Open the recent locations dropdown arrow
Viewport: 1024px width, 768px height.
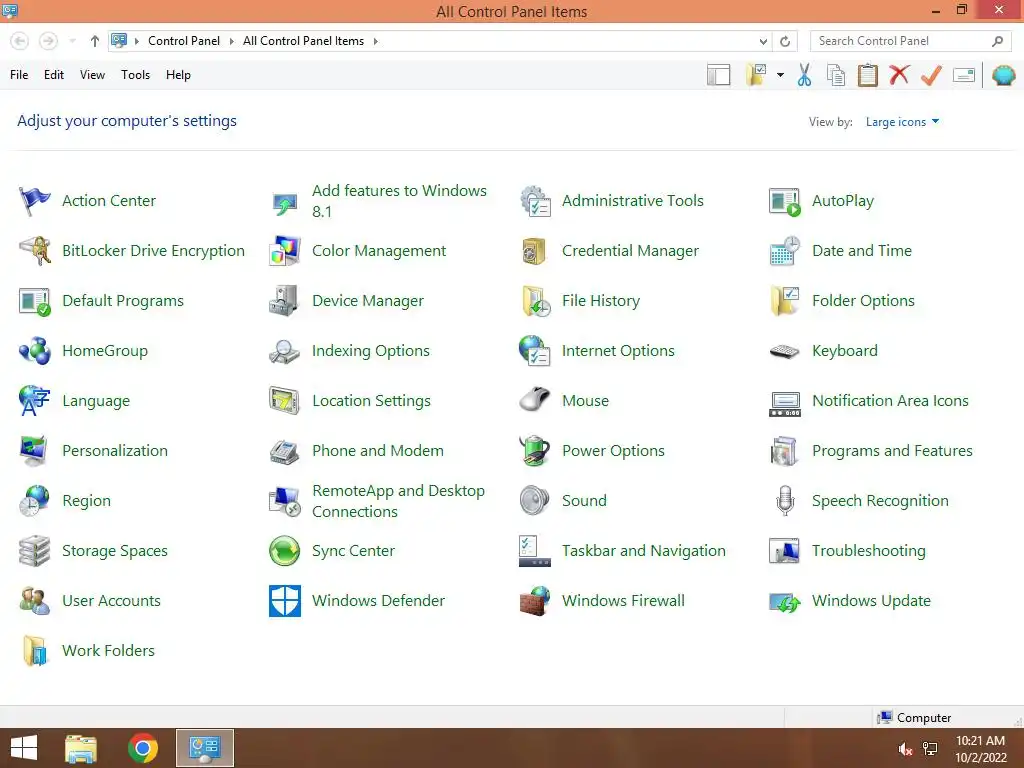(x=72, y=41)
